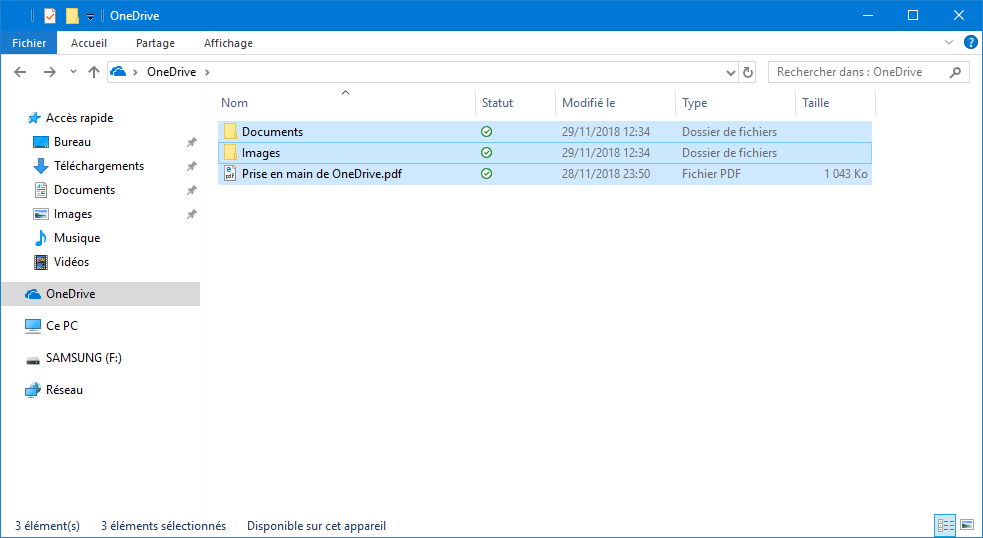983x538 pixels.
Task: Switch to the Accueil ribbon tab
Action: click(88, 43)
